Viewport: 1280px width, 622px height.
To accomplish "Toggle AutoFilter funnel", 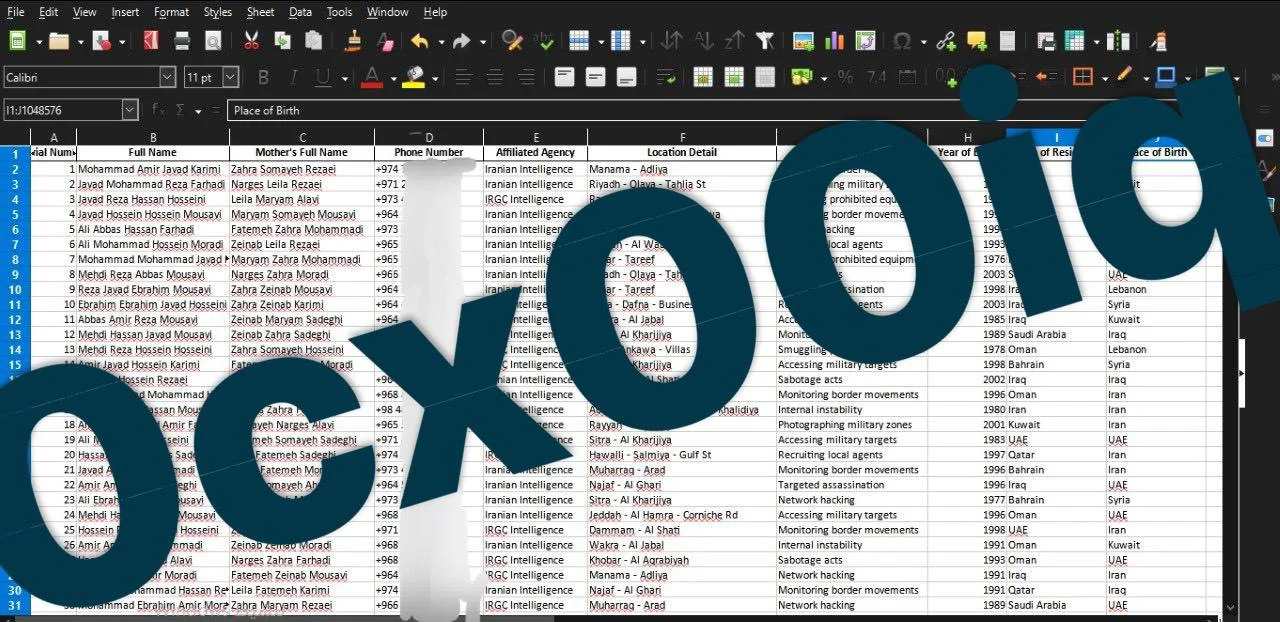I will tap(765, 41).
